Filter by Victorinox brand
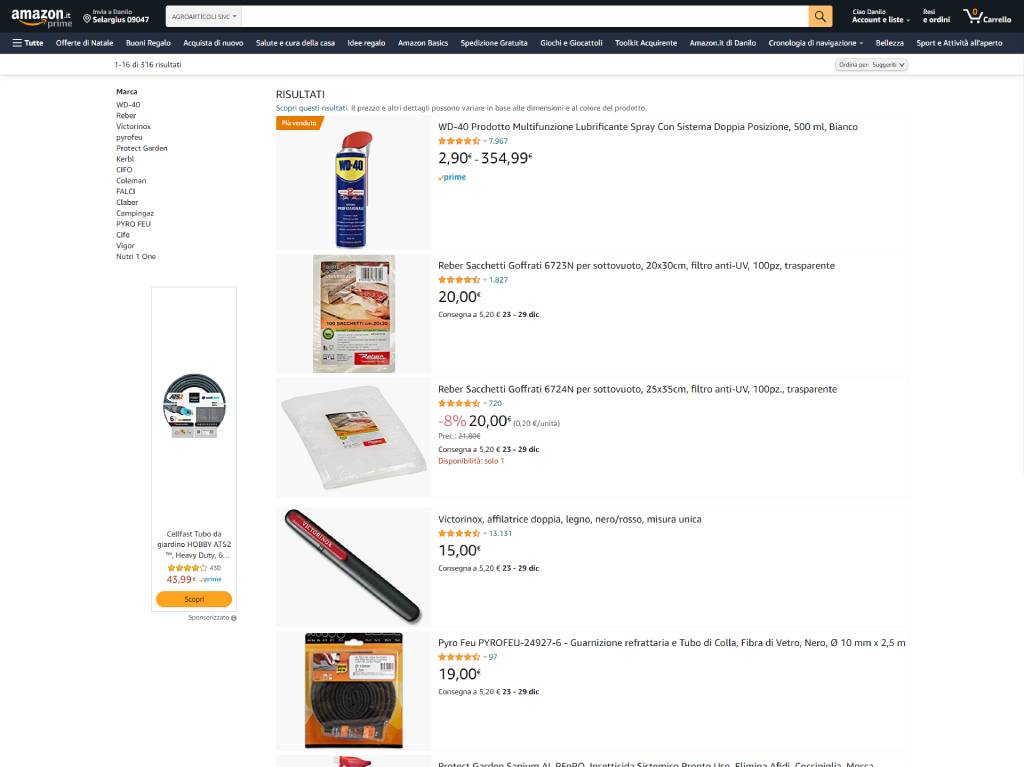Image resolution: width=1024 pixels, height=767 pixels. coord(133,126)
